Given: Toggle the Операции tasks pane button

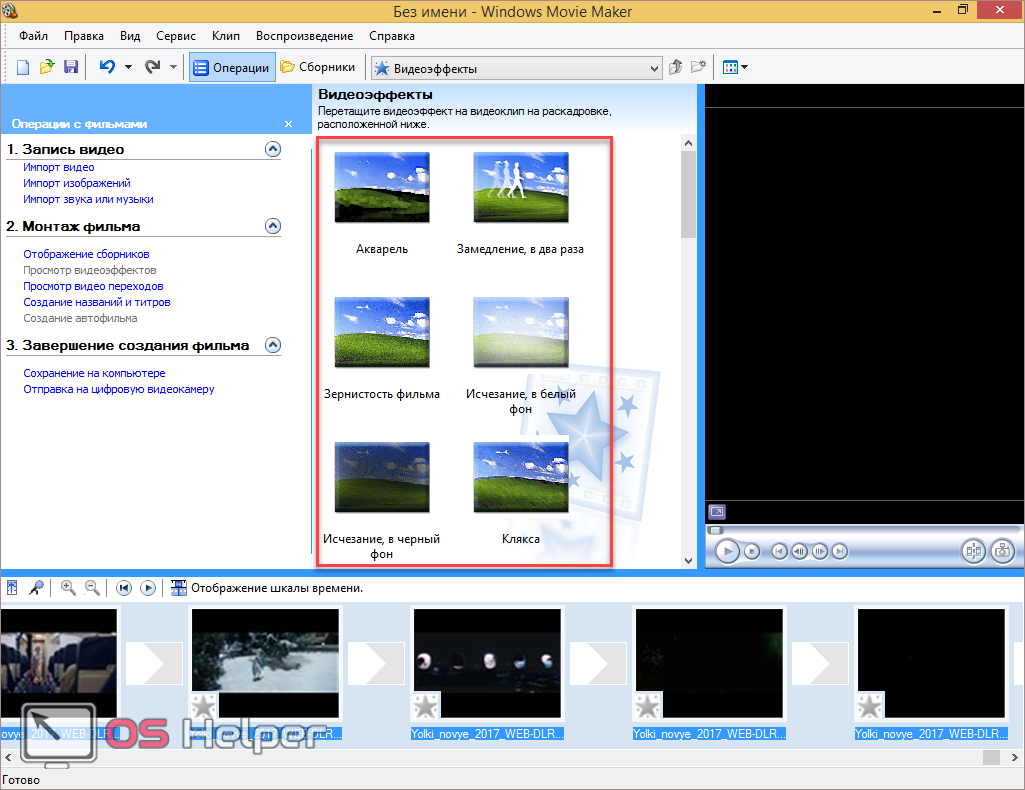Looking at the screenshot, I should tap(232, 68).
